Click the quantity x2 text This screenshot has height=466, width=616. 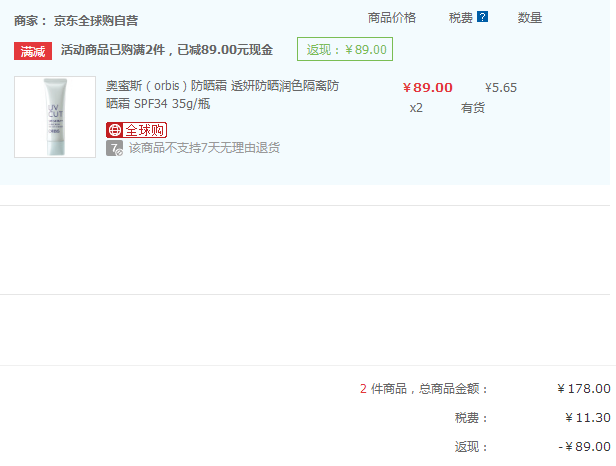[416, 108]
